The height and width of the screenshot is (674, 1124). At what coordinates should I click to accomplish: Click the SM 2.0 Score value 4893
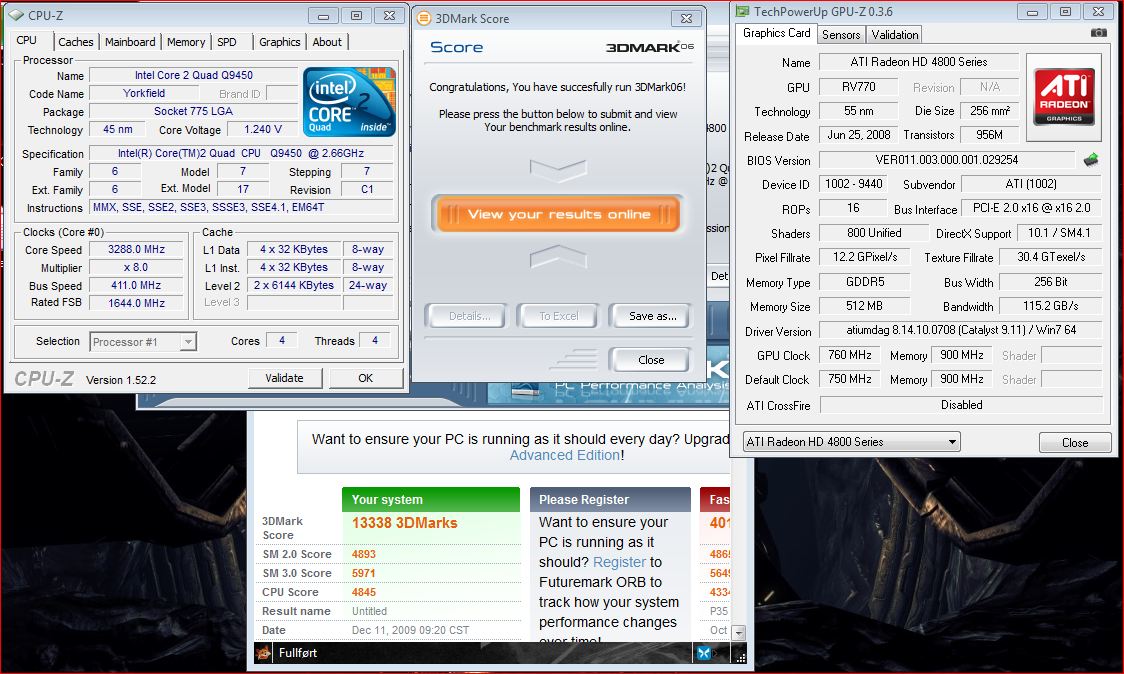(363, 554)
